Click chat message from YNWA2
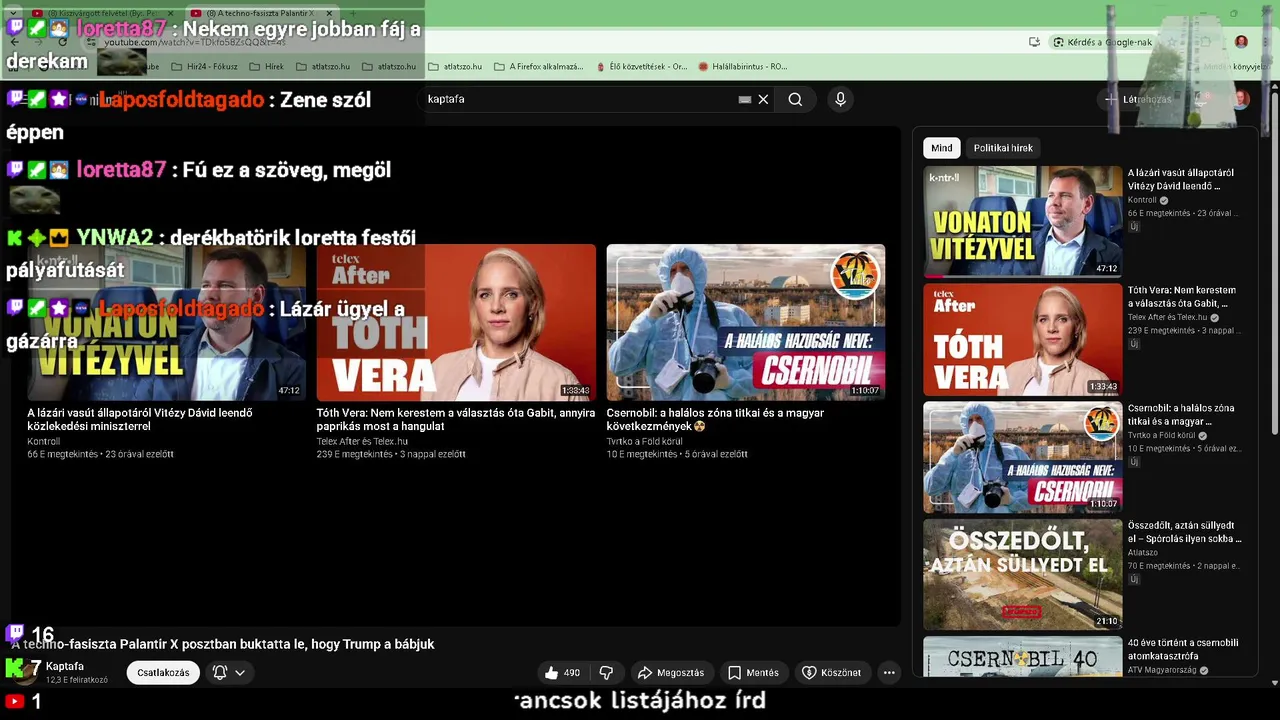 211,253
